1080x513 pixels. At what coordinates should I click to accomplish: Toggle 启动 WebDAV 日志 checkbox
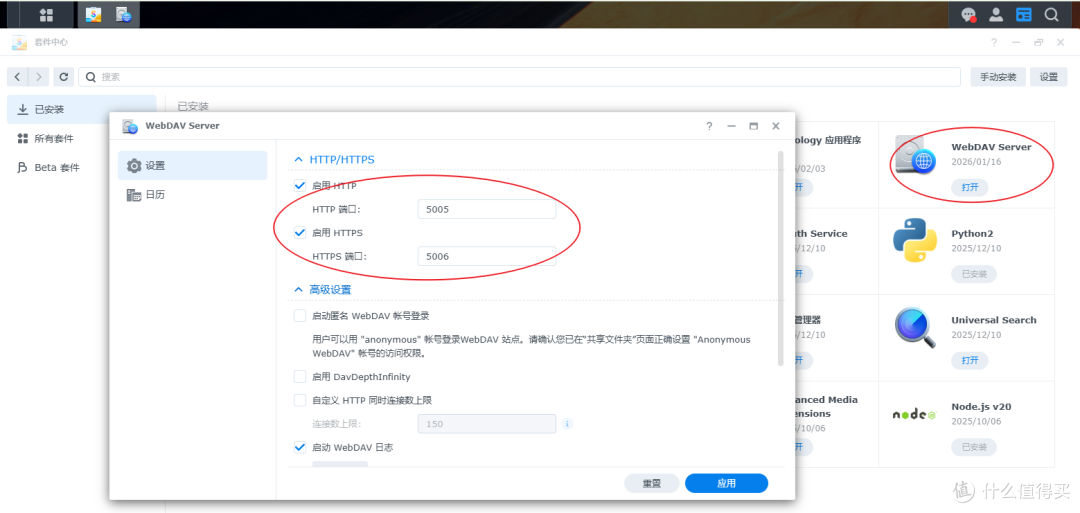tap(300, 448)
